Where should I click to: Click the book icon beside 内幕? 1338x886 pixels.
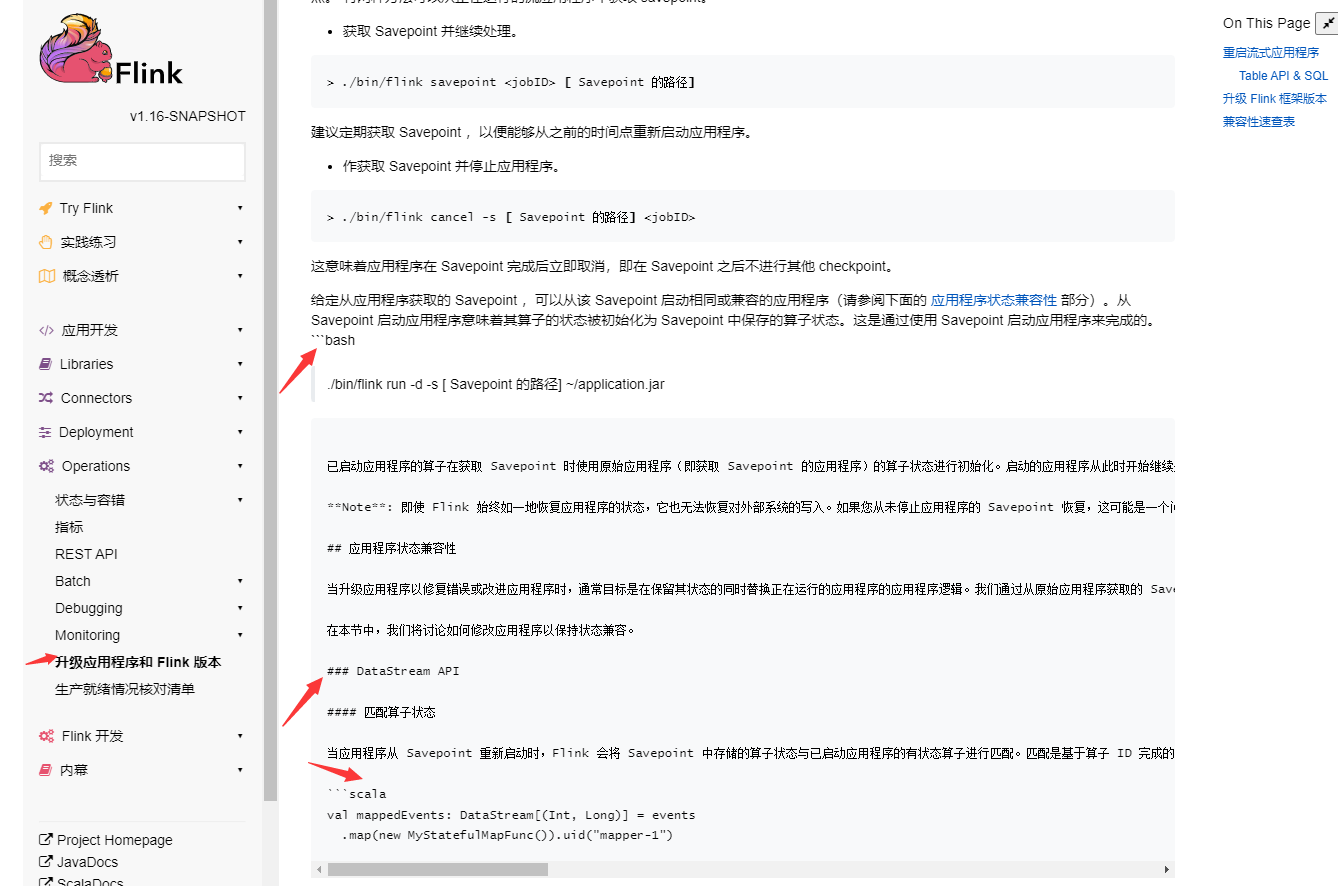point(46,770)
